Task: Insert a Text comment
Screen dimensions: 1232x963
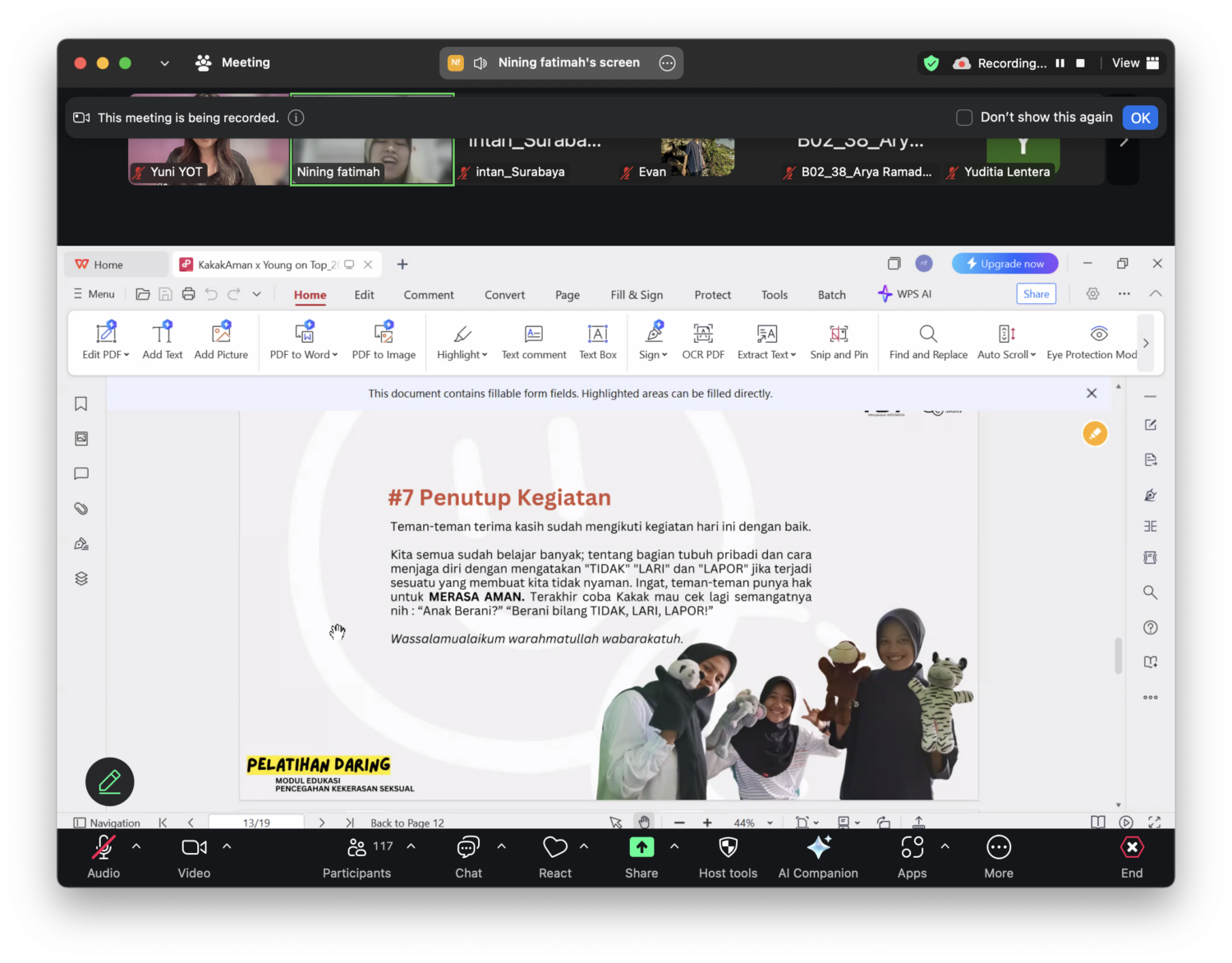Action: point(534,340)
